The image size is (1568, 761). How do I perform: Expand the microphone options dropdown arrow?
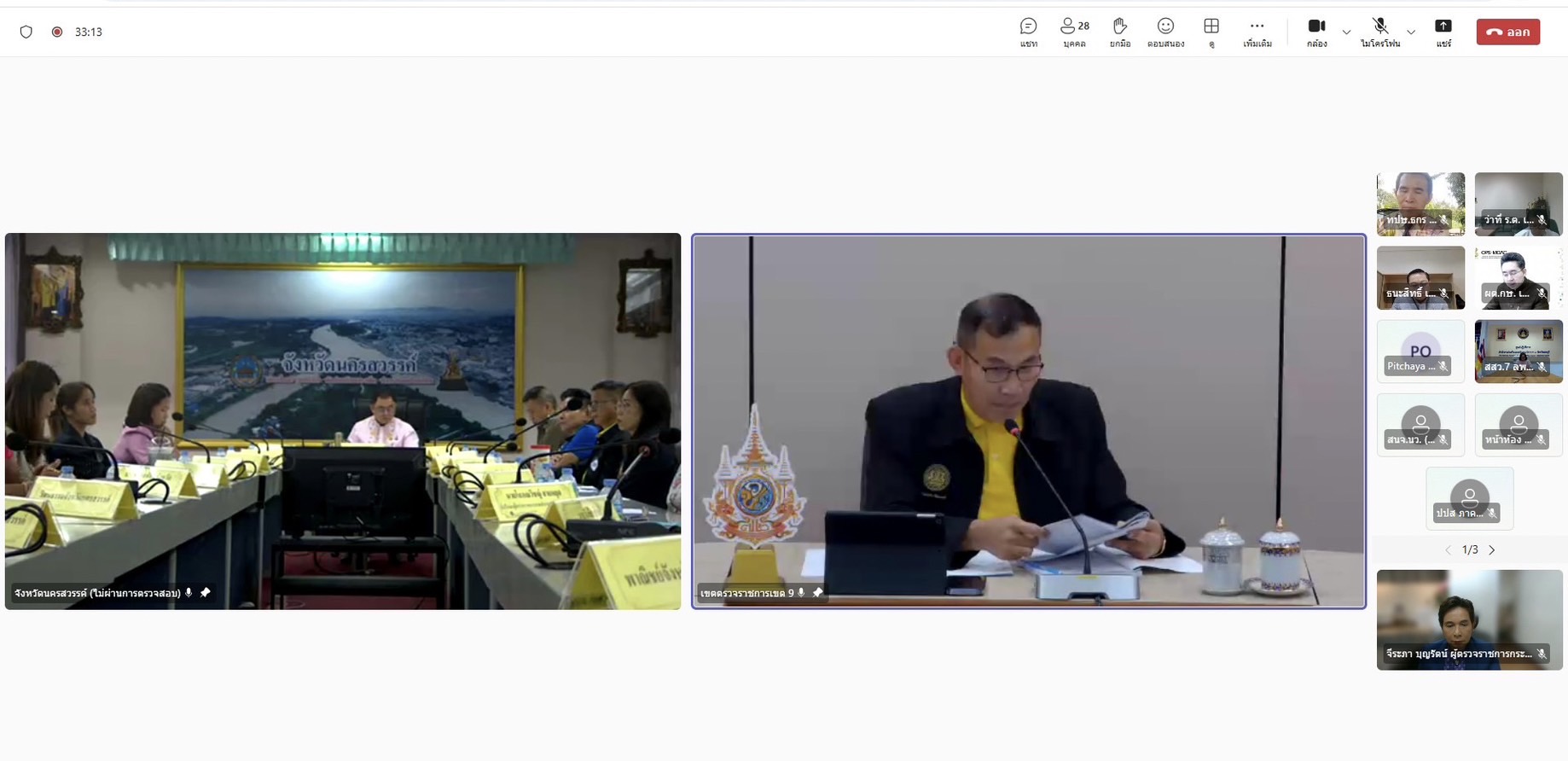point(1411,32)
